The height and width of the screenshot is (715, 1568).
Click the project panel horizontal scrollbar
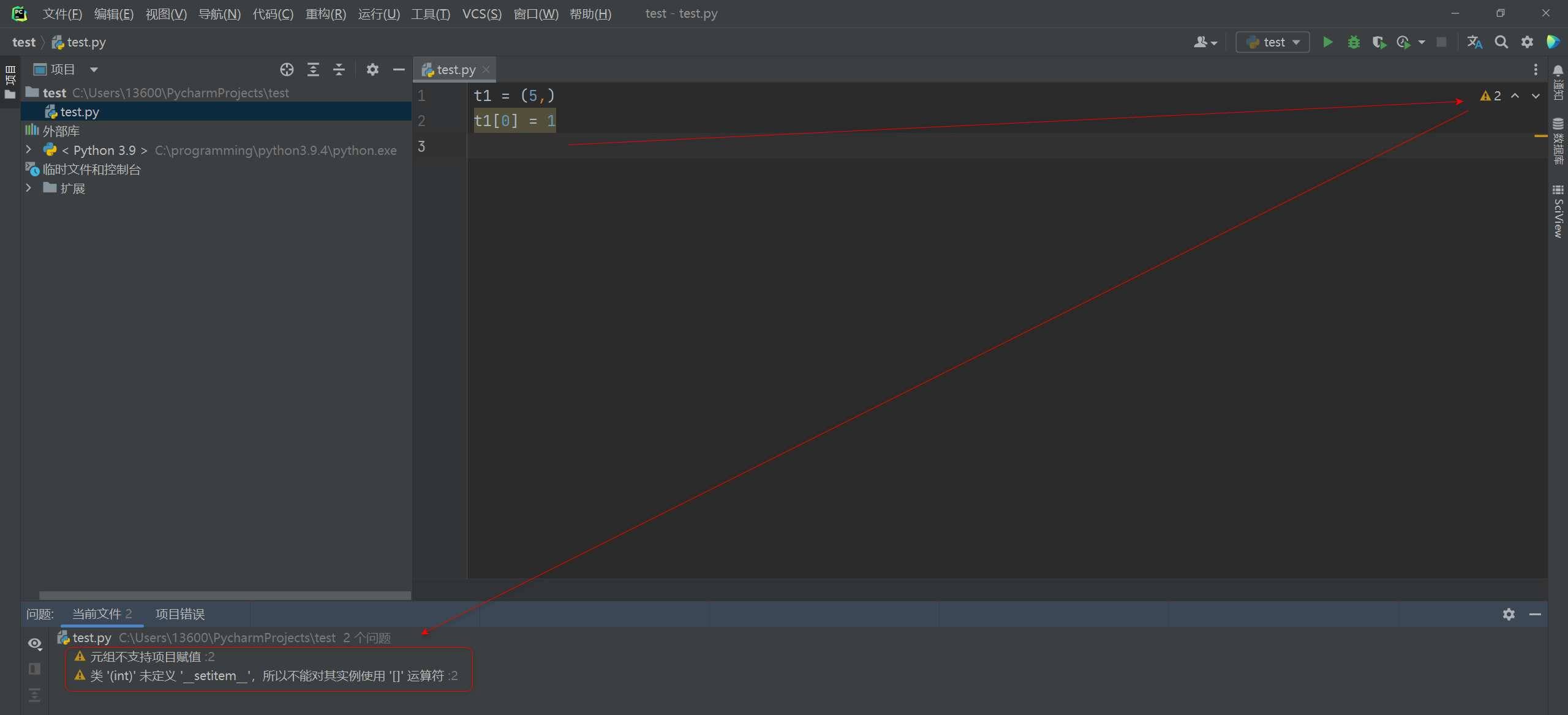pyautogui.click(x=225, y=595)
